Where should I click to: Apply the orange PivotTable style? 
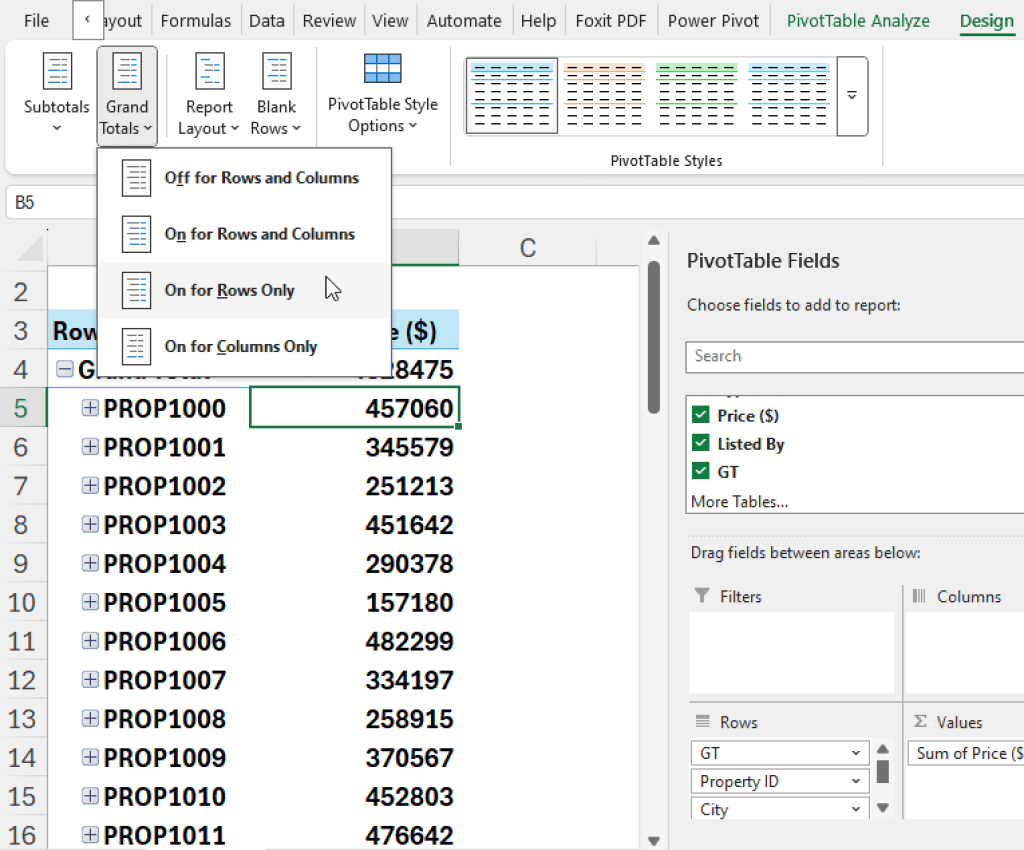pos(604,96)
